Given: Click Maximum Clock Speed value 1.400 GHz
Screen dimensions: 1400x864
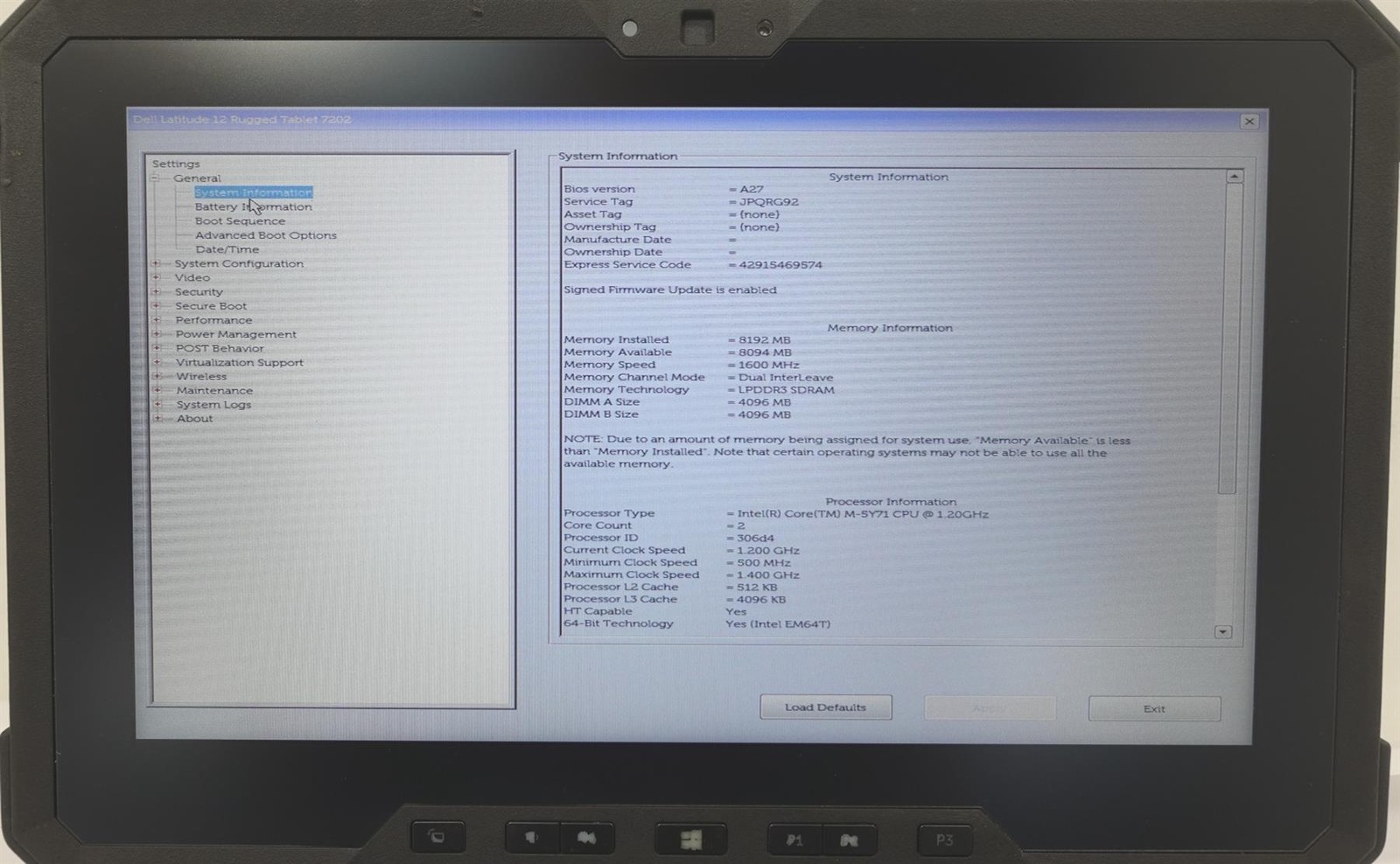Looking at the screenshot, I should (767, 575).
